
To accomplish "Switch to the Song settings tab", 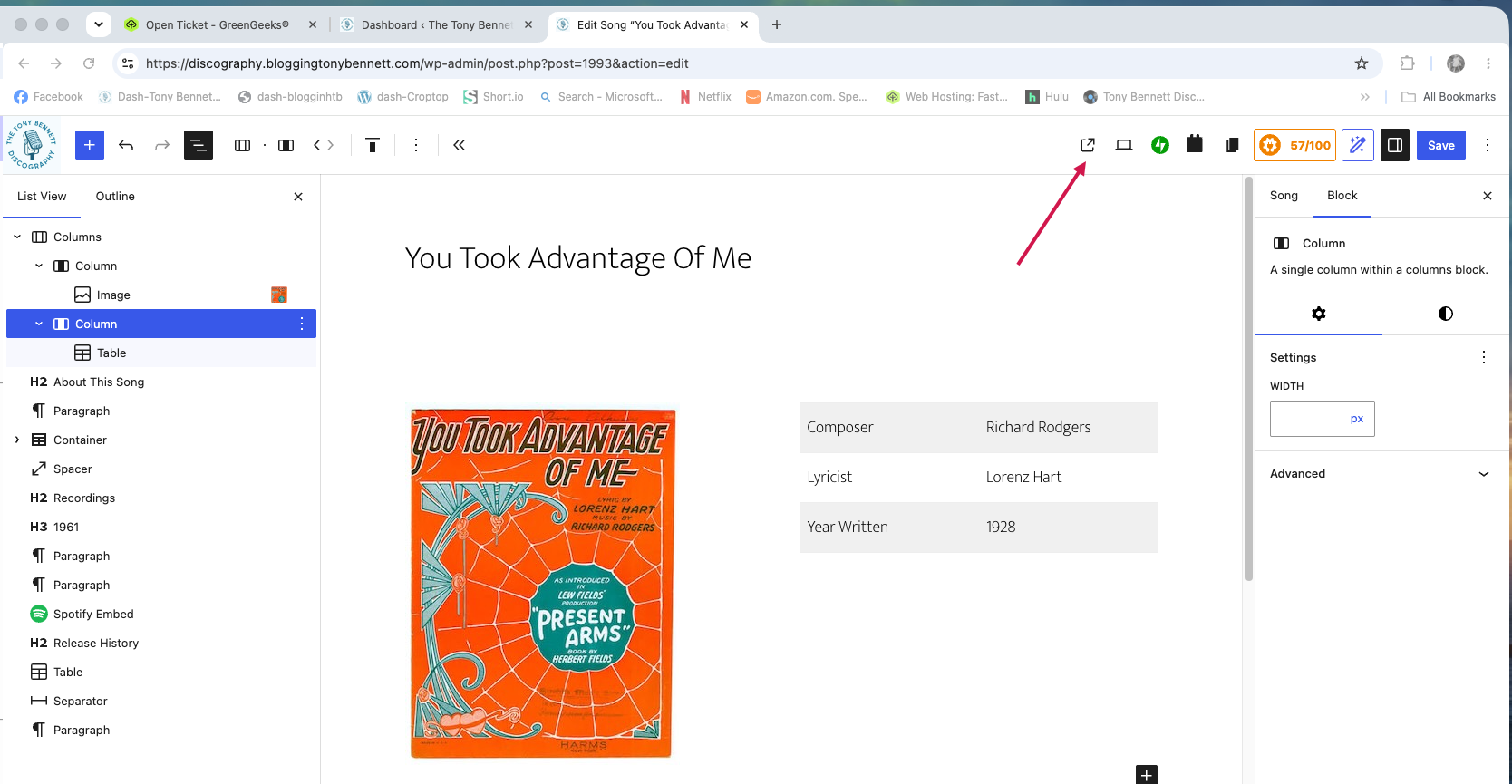I will tap(1284, 196).
